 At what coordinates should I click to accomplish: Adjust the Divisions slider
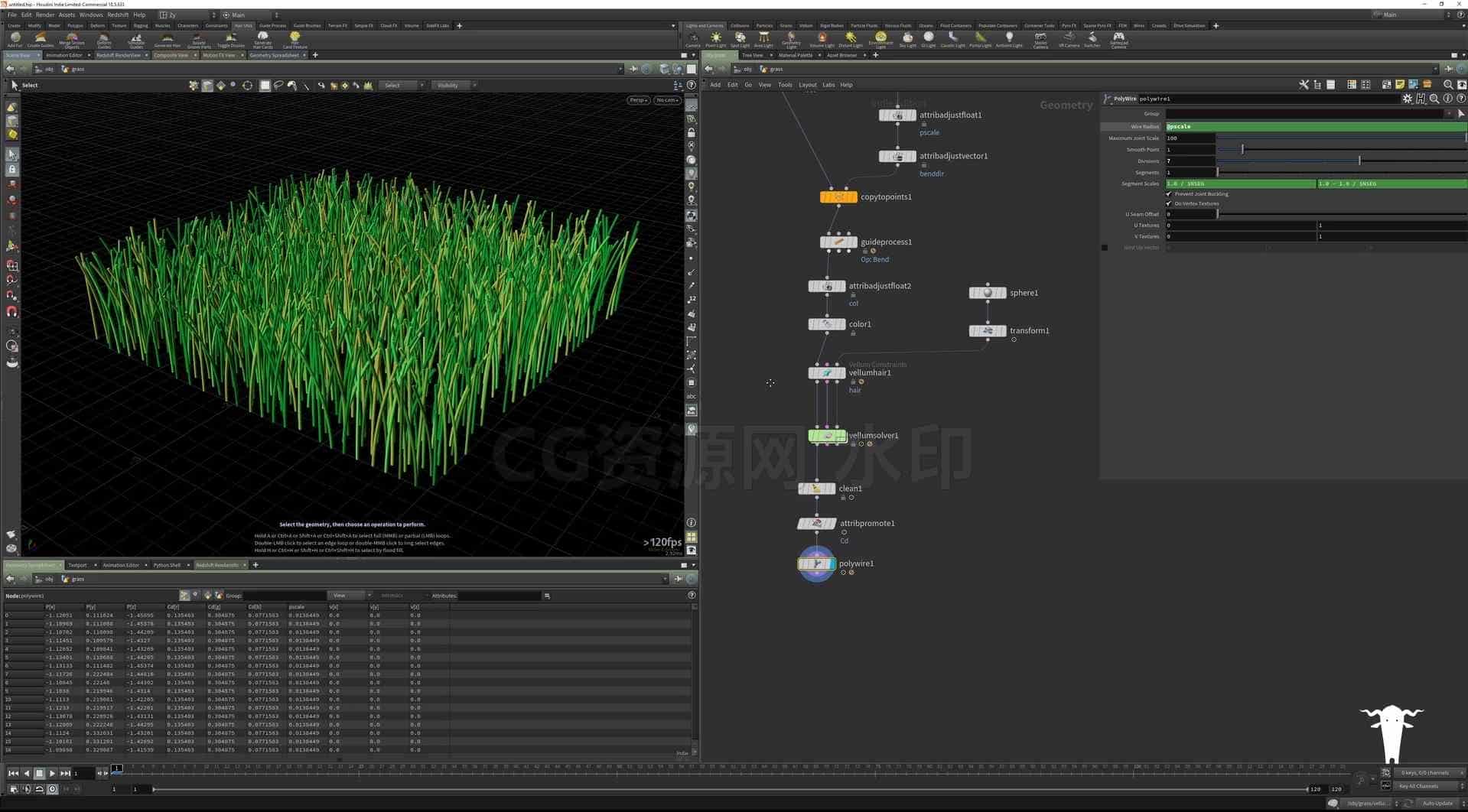pos(1342,161)
